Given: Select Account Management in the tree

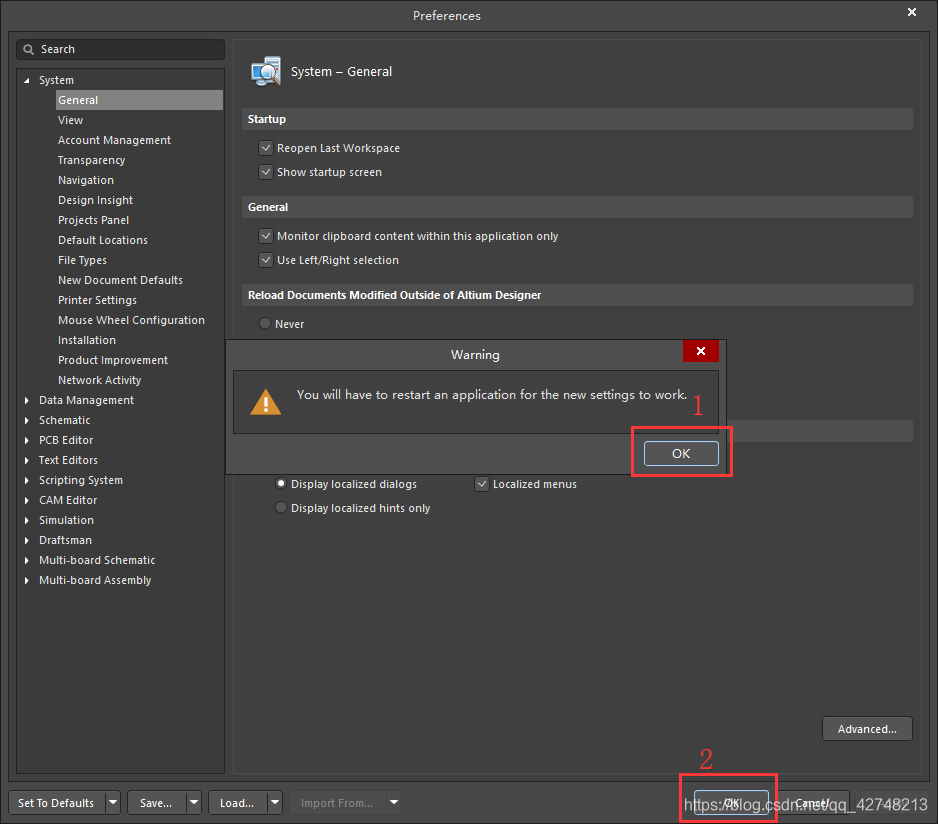Looking at the screenshot, I should (114, 140).
